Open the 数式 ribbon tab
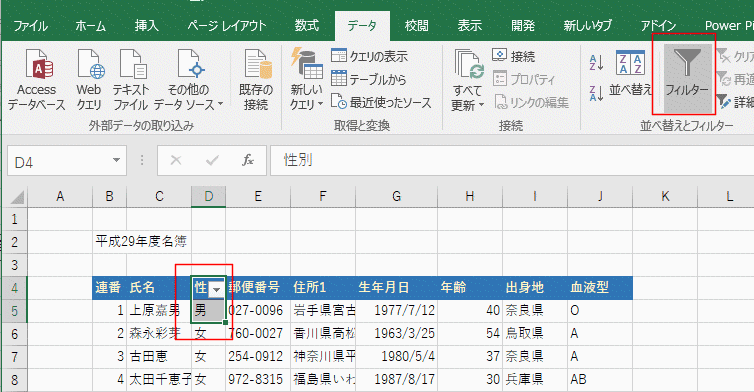The width and height of the screenshot is (754, 392). 307,26
